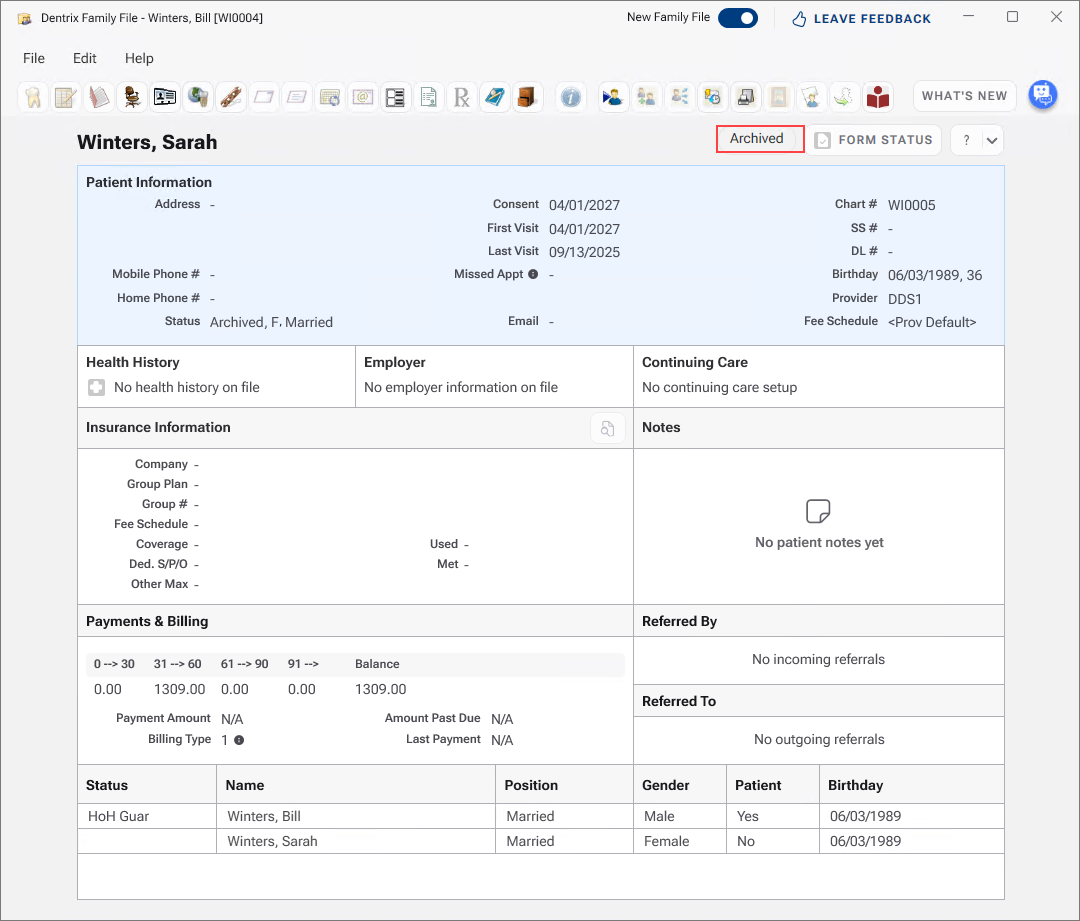The image size is (1080, 921).
Task: Open the Rx prescriptions icon
Action: [x=461, y=97]
